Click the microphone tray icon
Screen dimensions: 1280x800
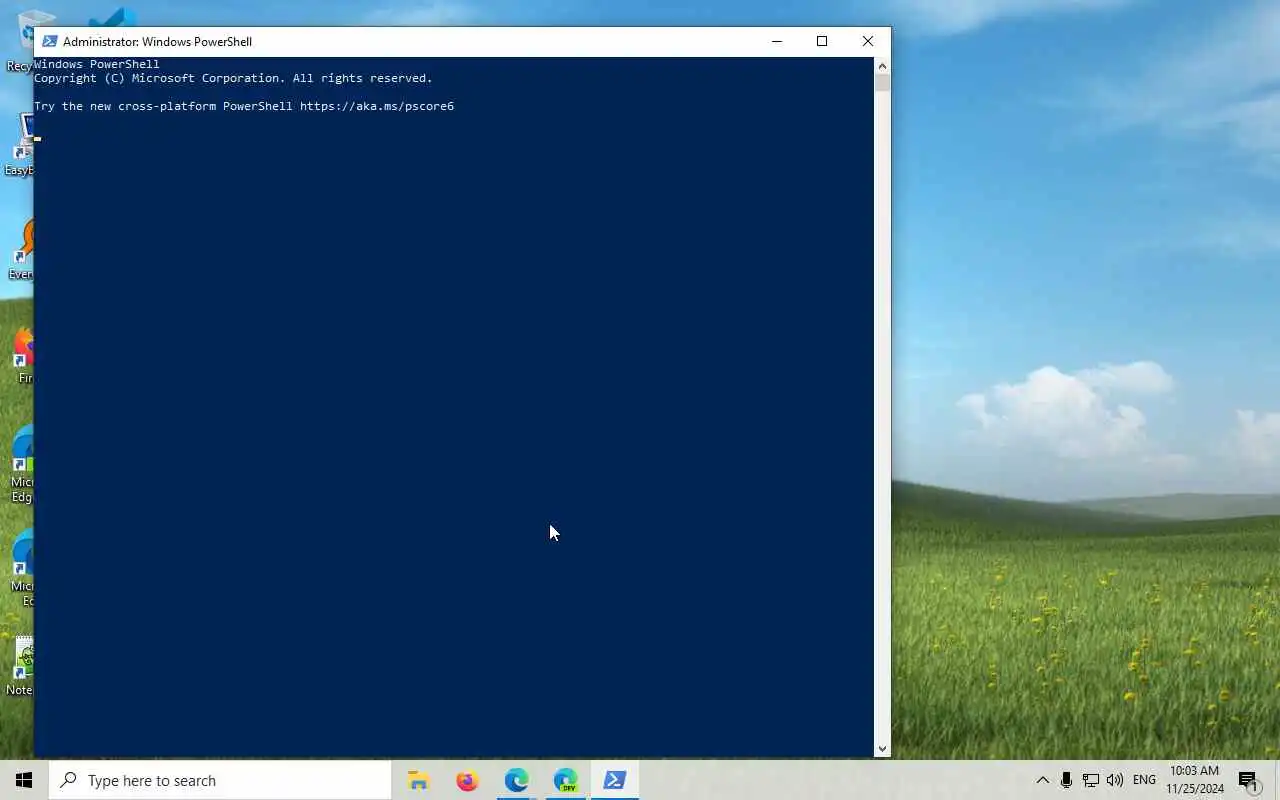click(x=1066, y=780)
